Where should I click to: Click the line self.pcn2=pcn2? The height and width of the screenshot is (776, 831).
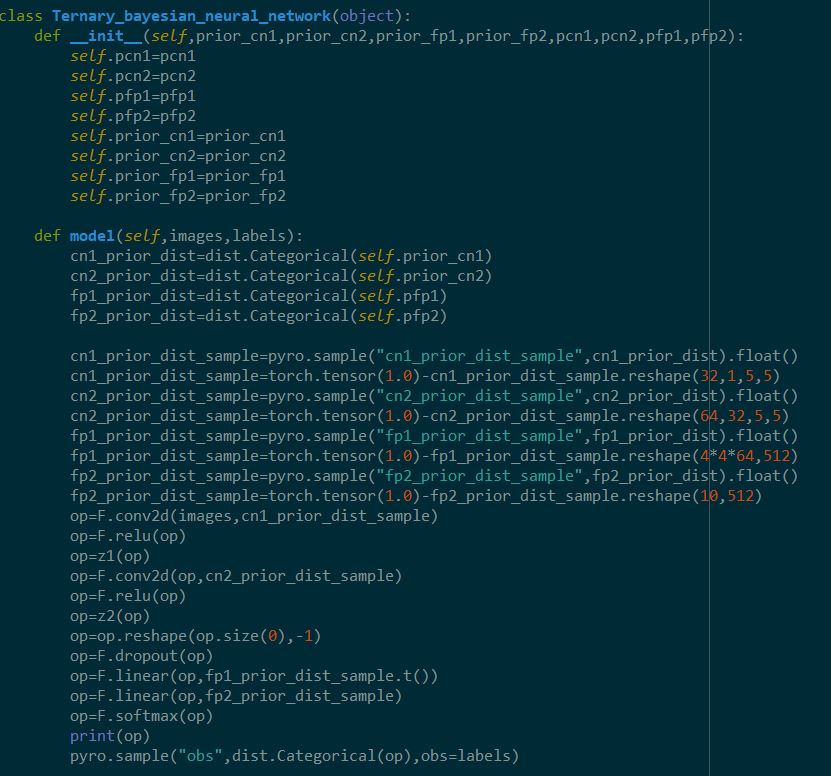point(133,76)
